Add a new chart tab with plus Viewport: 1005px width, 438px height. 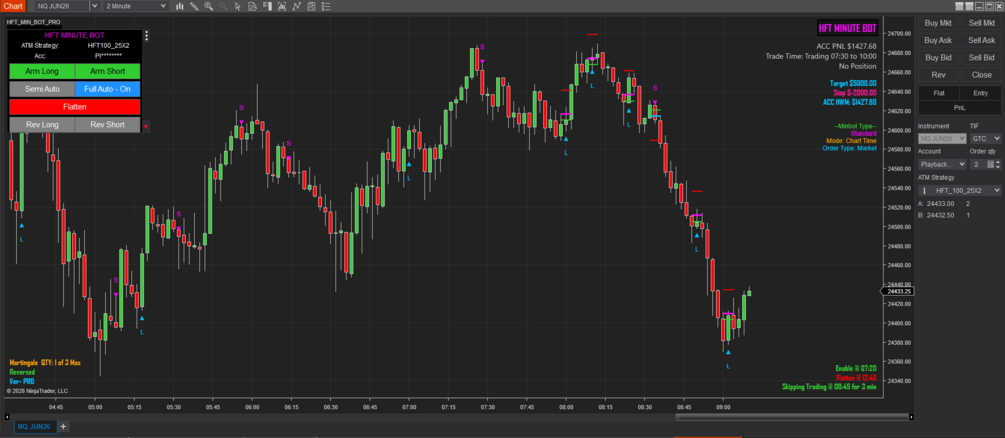pos(63,426)
